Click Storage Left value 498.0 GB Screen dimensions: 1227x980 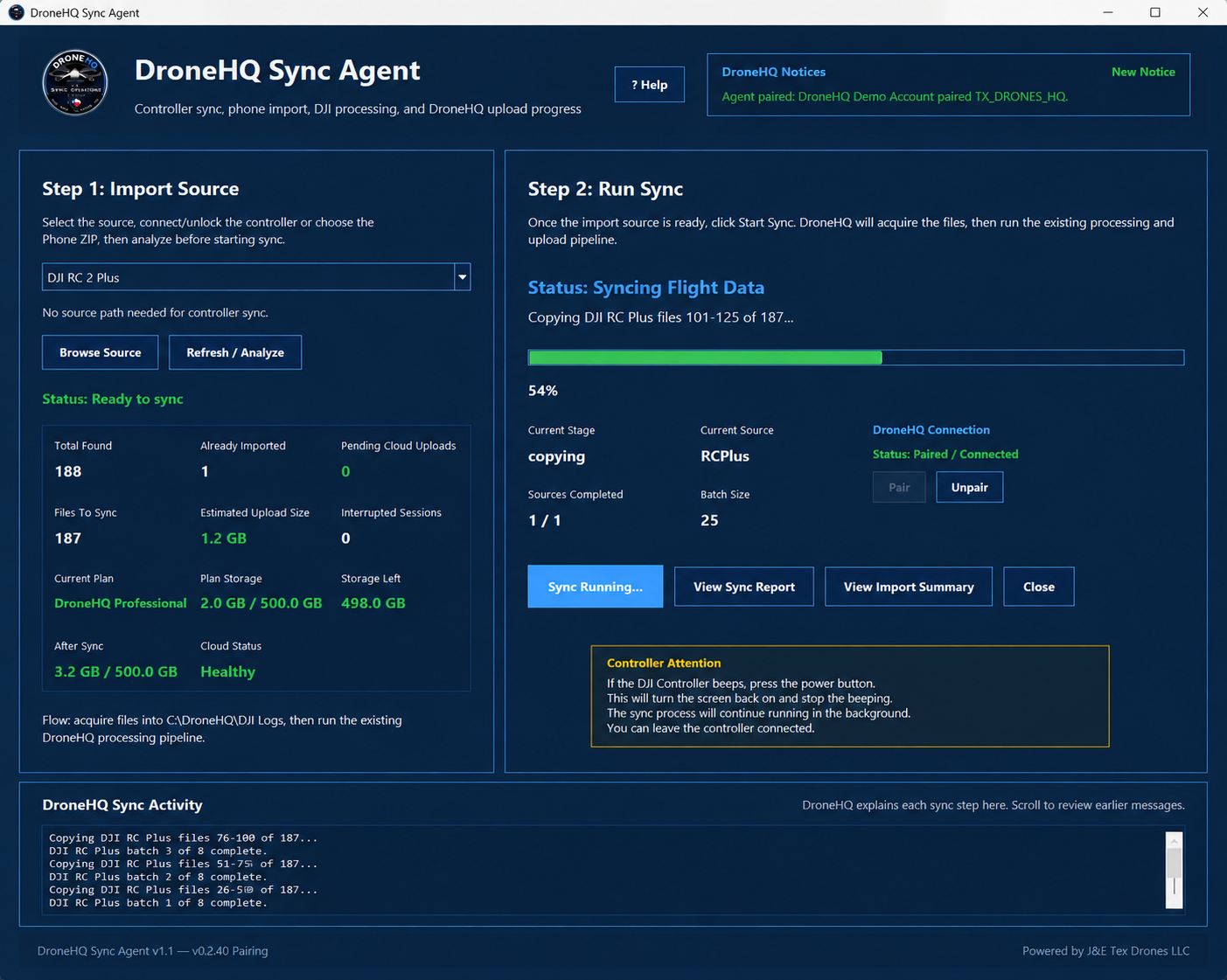coord(373,603)
